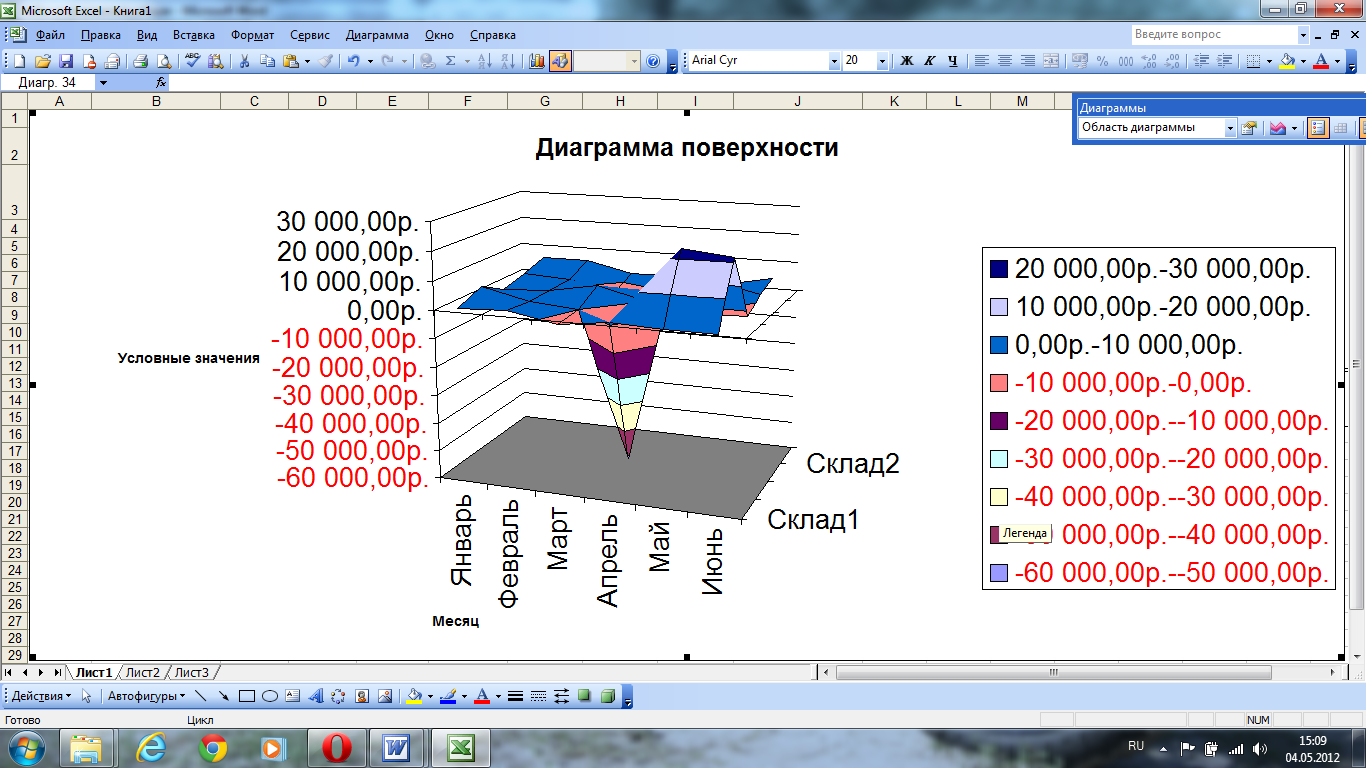Switch to the Лист3 sheet tab
Viewport: 1366px width, 768px height.
[x=191, y=672]
